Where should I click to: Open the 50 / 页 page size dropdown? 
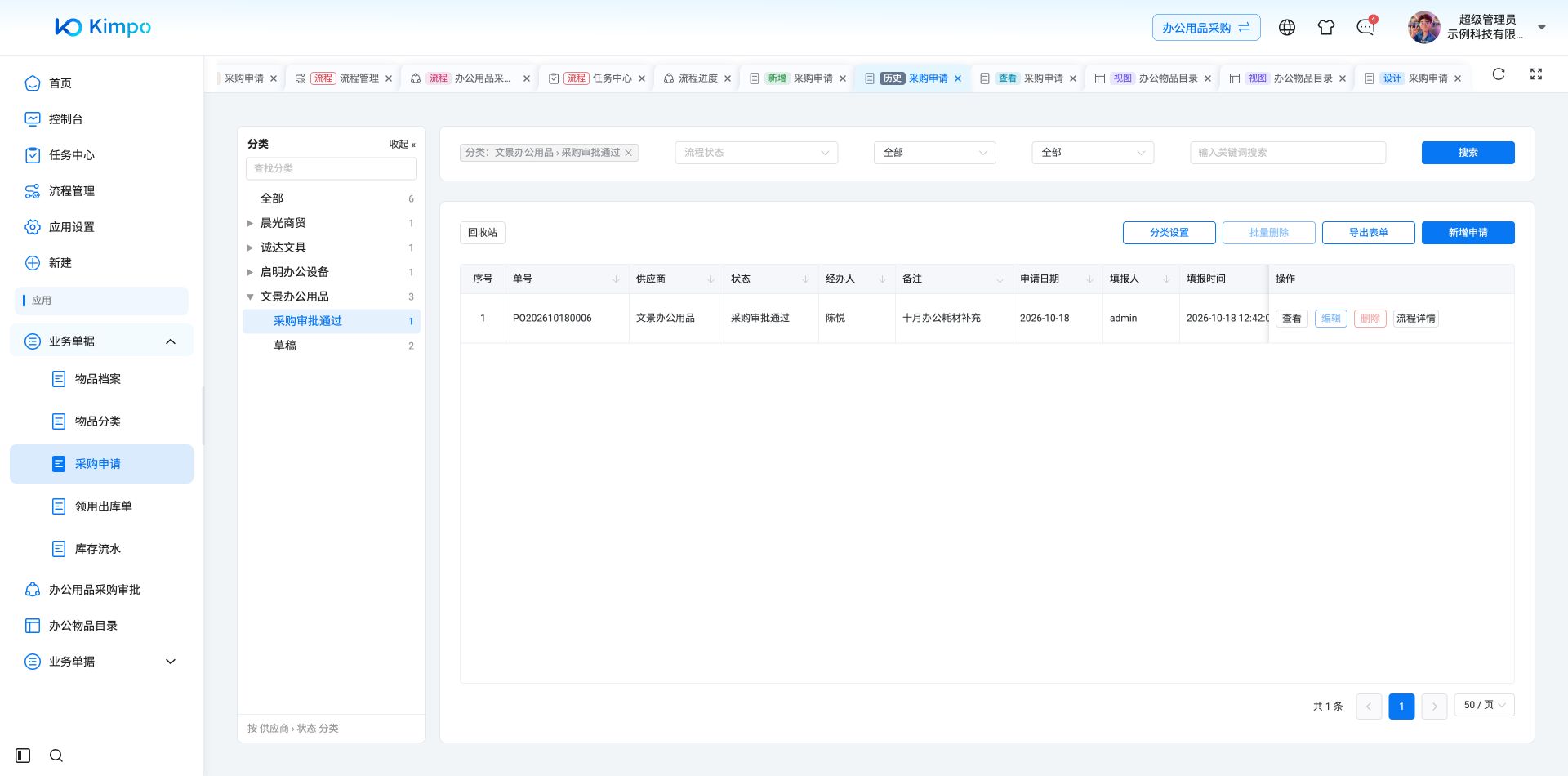coord(1484,705)
